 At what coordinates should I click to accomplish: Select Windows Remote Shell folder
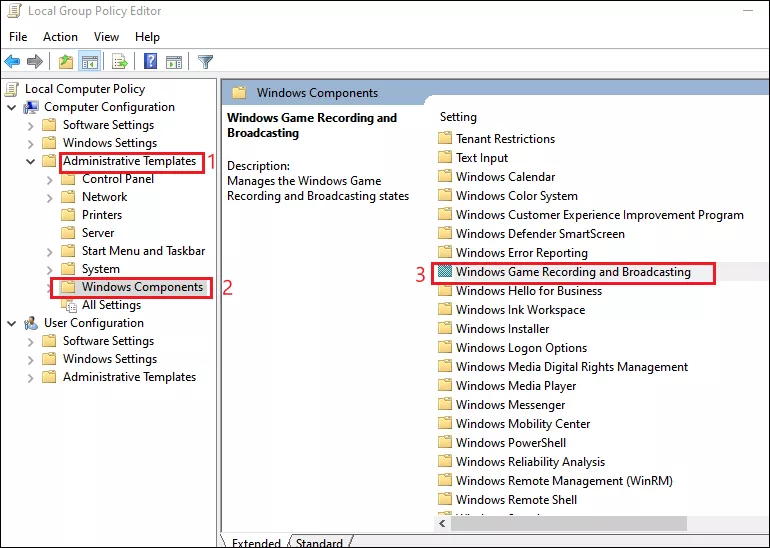click(516, 499)
